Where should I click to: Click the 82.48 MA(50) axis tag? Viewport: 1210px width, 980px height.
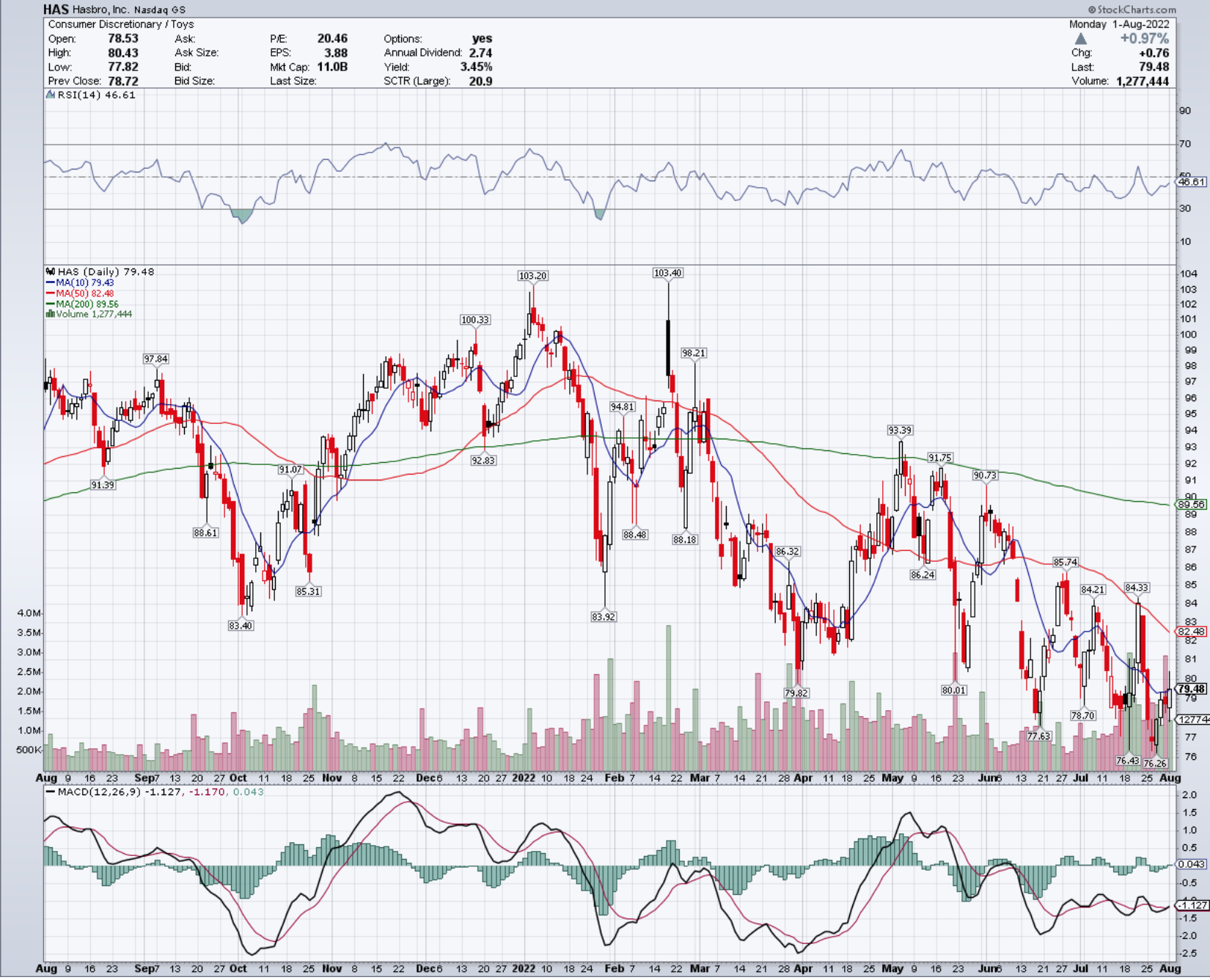pos(1192,632)
